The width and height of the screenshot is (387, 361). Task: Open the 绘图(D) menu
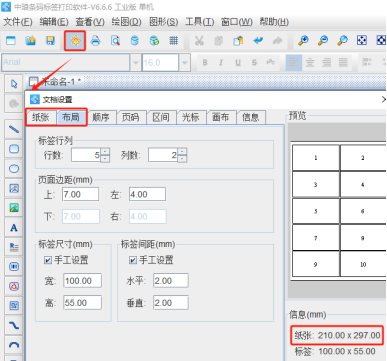pos(126,22)
